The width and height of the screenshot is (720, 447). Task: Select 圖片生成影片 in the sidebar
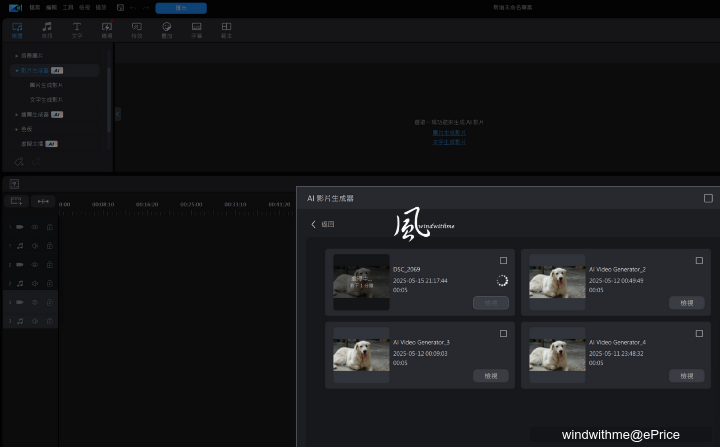tap(46, 85)
